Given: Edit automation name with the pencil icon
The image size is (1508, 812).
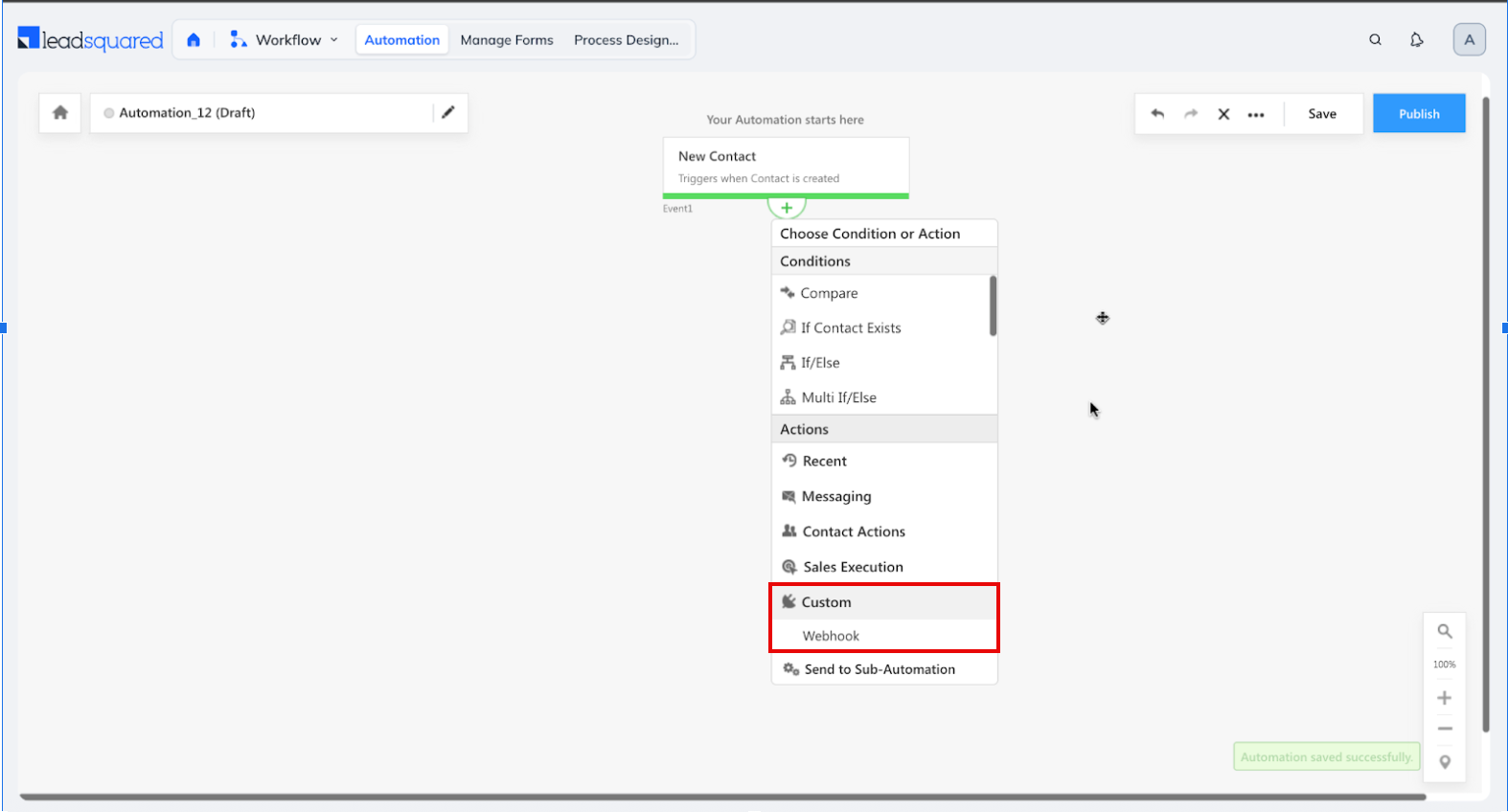Looking at the screenshot, I should point(447,112).
